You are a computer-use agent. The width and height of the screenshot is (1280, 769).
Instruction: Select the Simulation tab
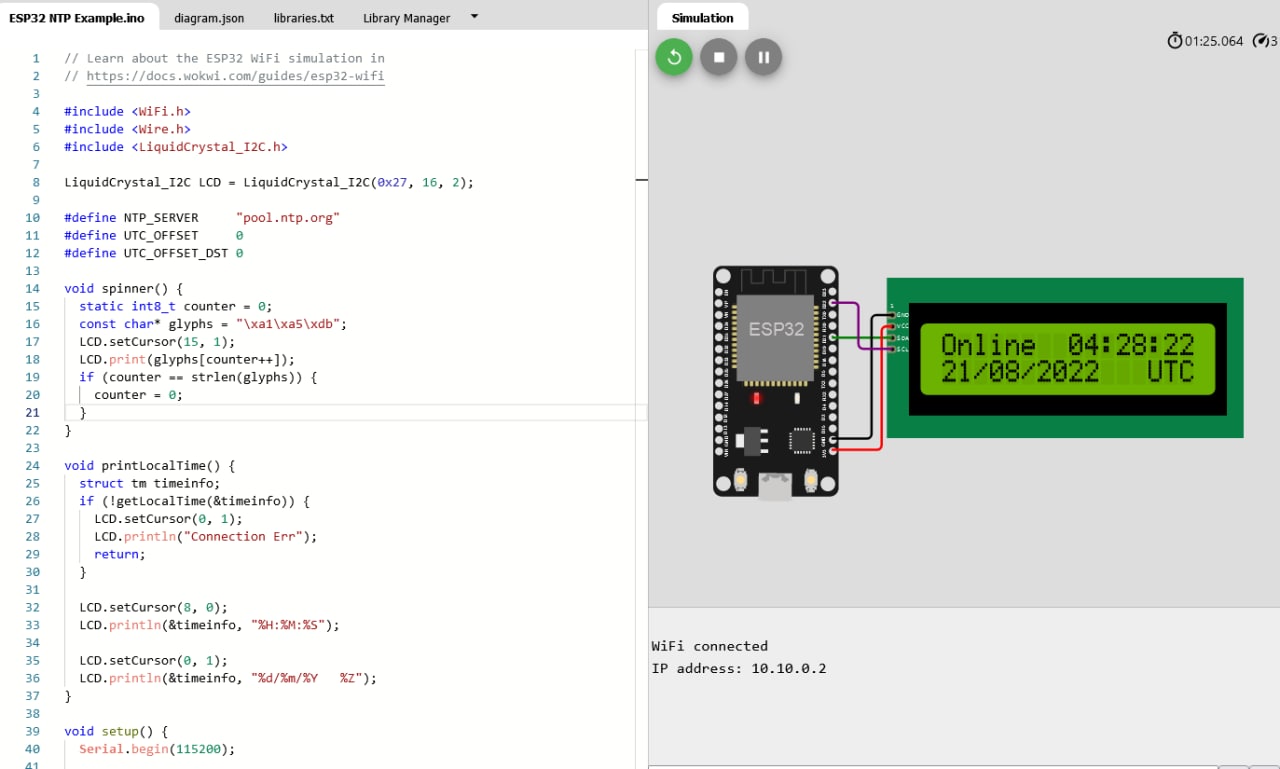[702, 18]
